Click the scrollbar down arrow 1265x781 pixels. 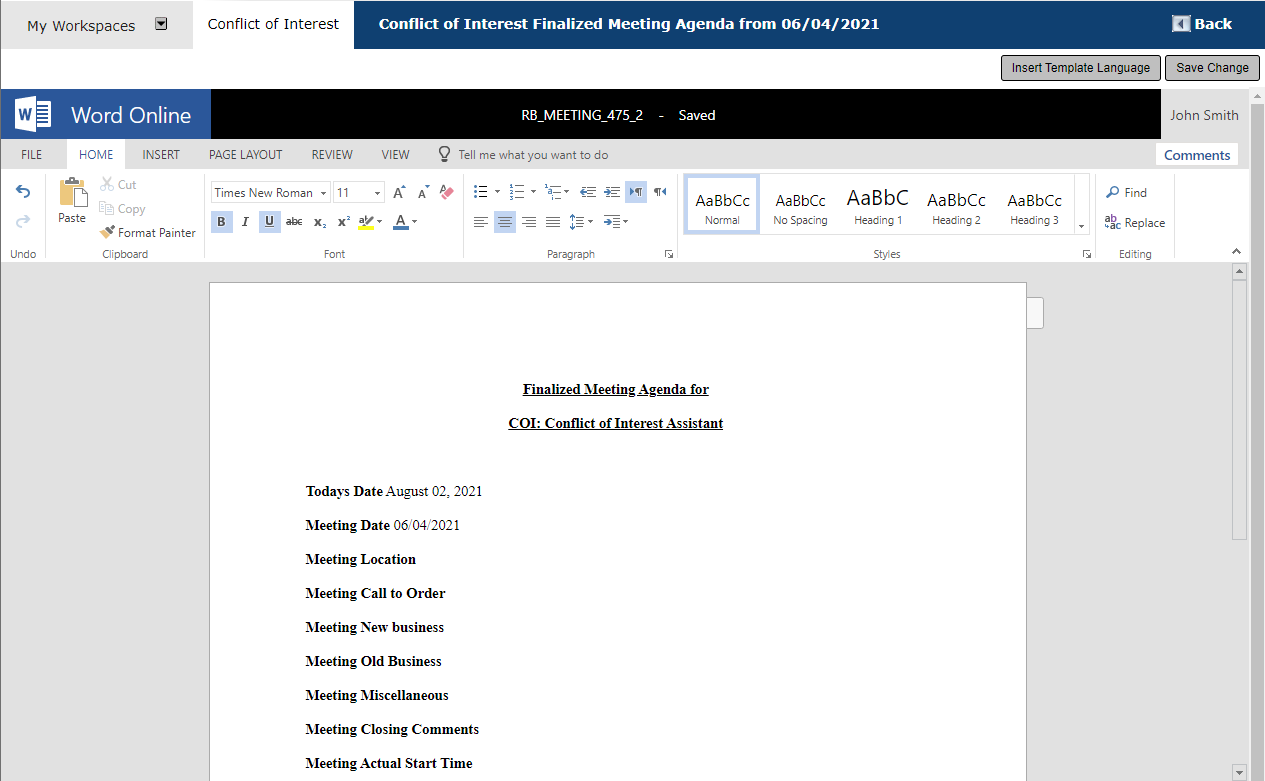pos(1240,772)
